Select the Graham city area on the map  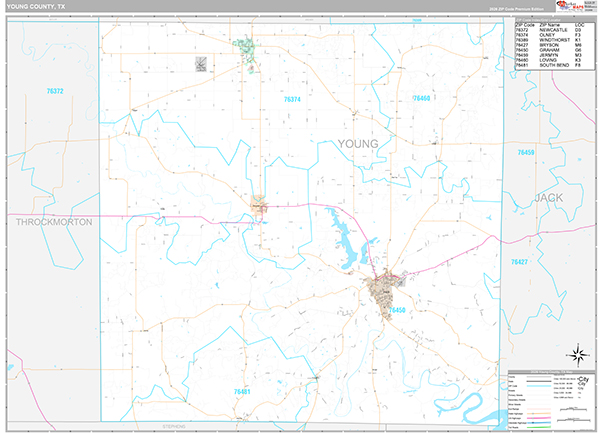click(x=384, y=294)
